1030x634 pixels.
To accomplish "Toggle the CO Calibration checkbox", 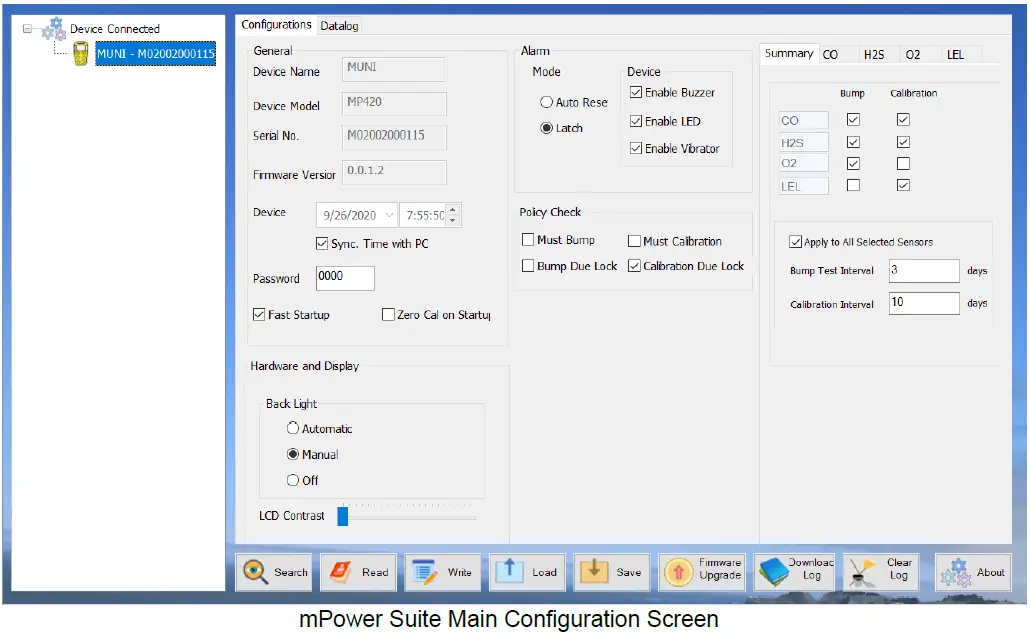I will [x=903, y=120].
